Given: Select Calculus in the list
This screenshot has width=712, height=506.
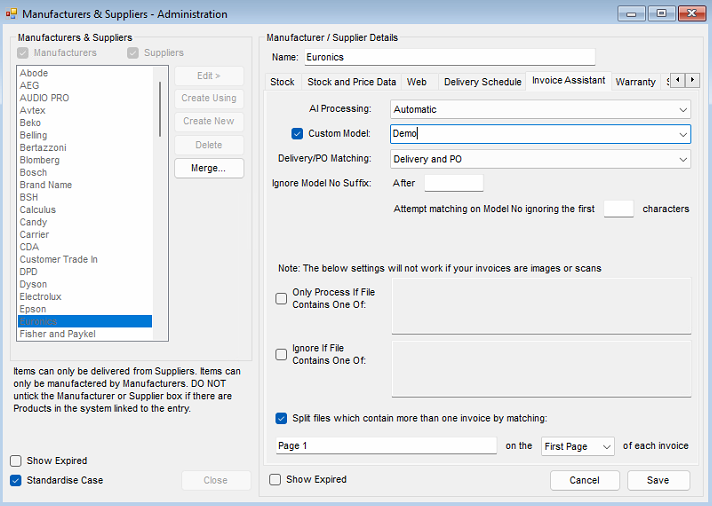Looking at the screenshot, I should tap(85, 210).
